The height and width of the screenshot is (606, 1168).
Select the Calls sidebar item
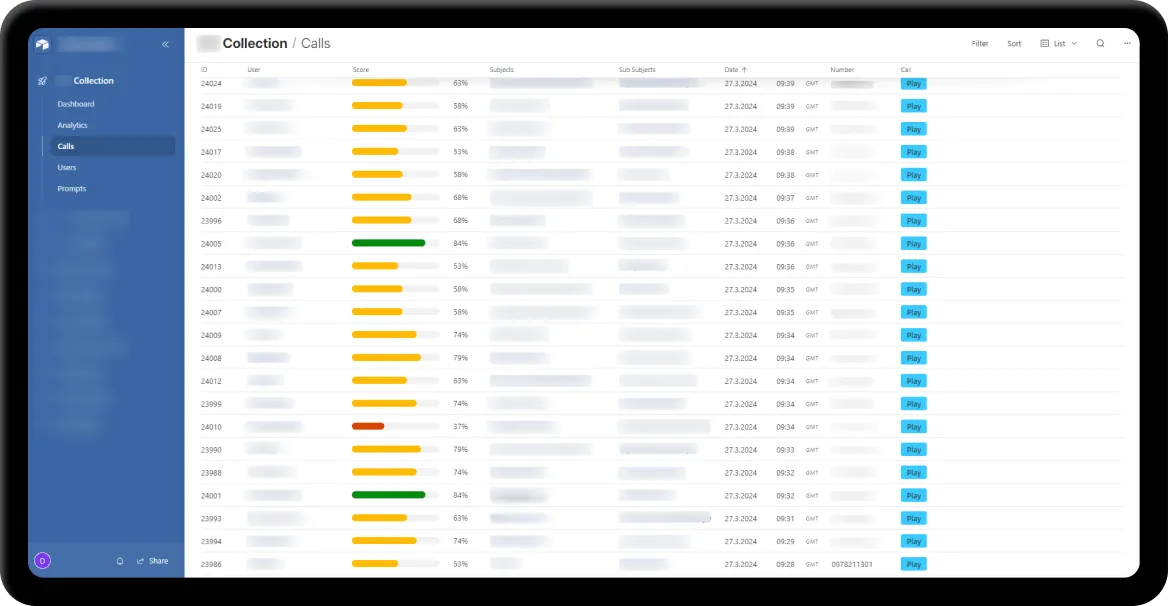tap(112, 147)
